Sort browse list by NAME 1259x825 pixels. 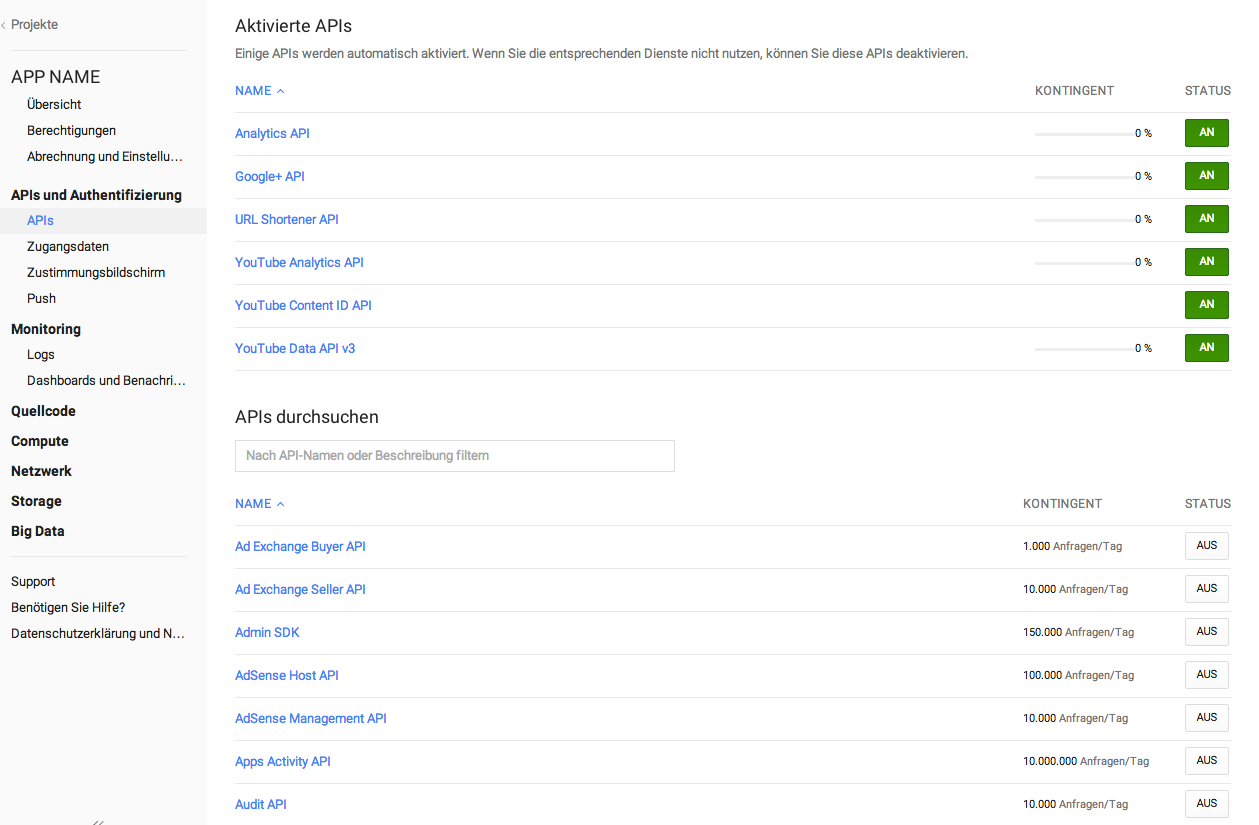[x=260, y=504]
